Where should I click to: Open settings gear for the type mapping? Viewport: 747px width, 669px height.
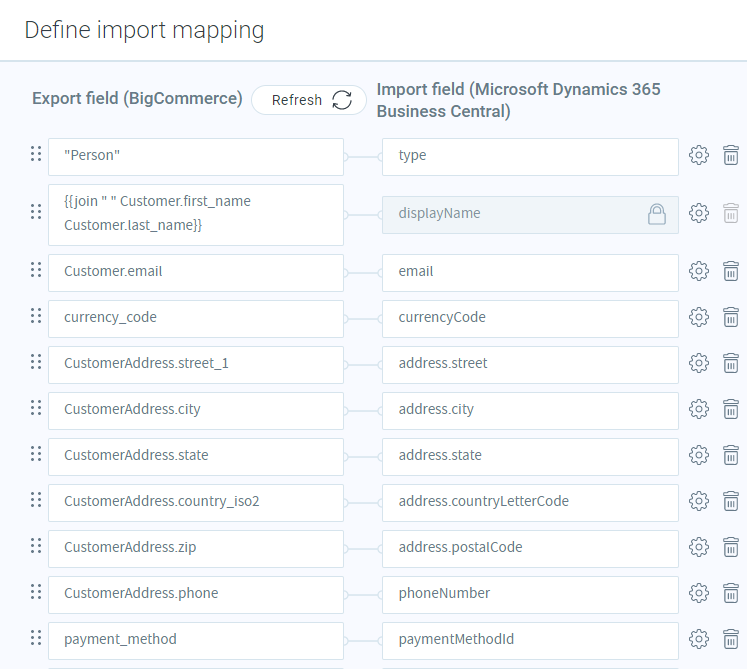tap(698, 155)
